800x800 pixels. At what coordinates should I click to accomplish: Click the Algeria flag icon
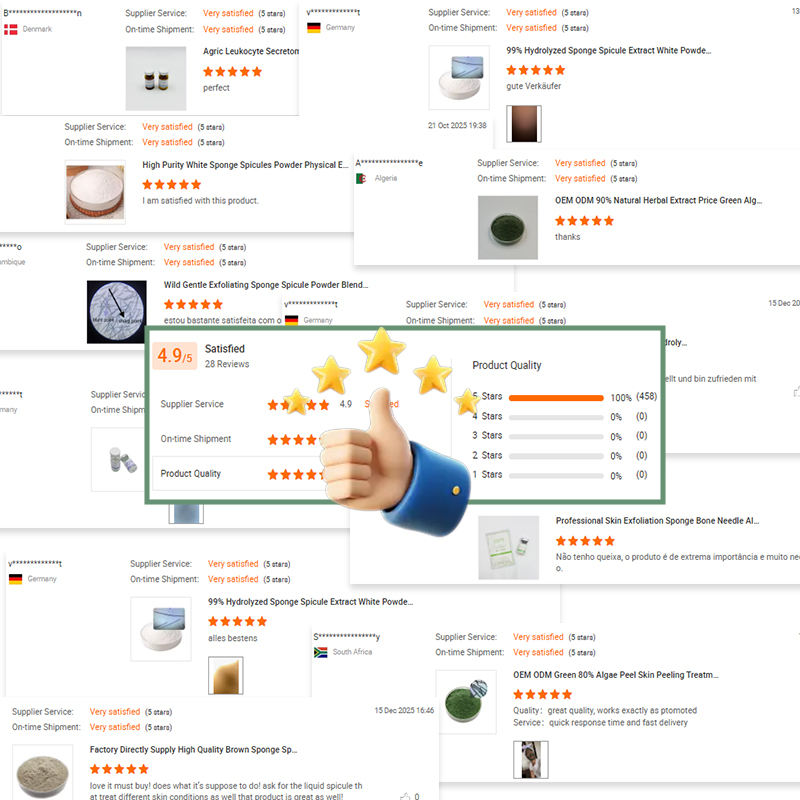pyautogui.click(x=361, y=179)
